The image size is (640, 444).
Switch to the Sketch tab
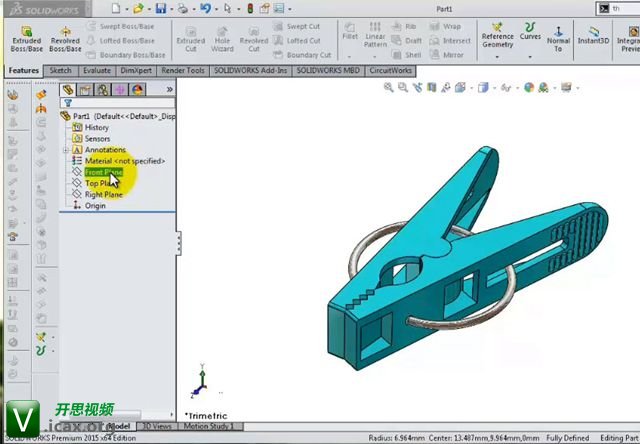60,71
